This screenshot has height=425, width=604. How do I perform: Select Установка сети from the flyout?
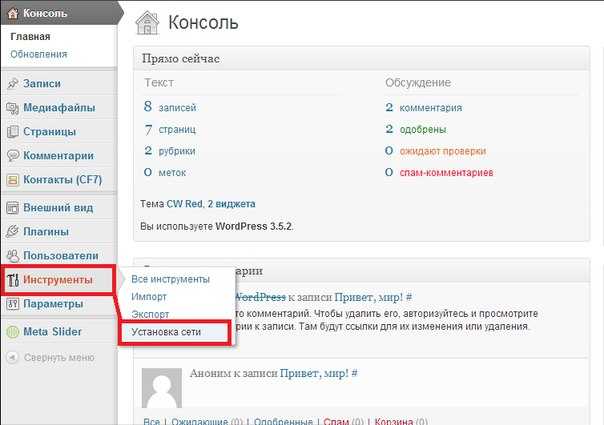166,332
